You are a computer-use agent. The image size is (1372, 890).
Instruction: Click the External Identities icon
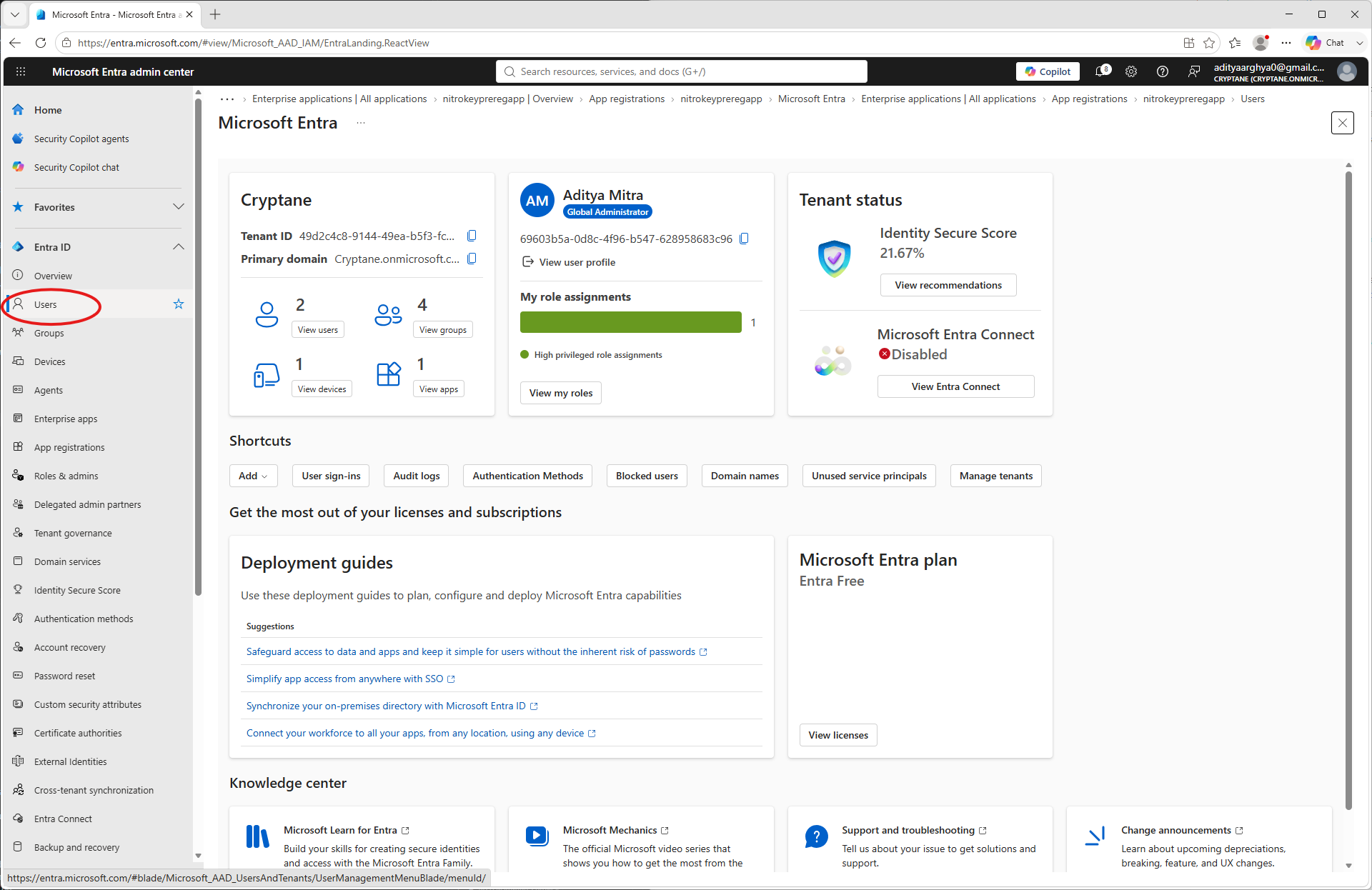coord(19,761)
